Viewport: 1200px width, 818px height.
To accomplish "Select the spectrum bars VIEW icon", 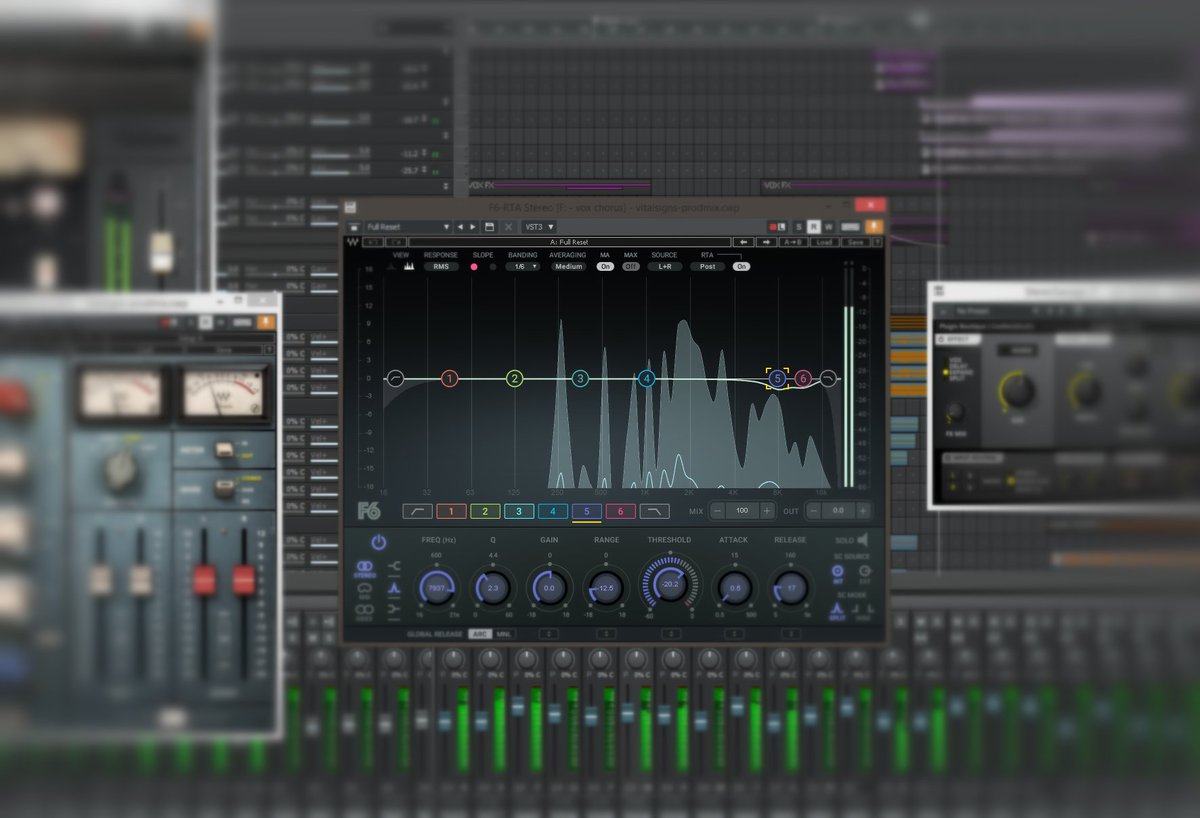I will (409, 266).
